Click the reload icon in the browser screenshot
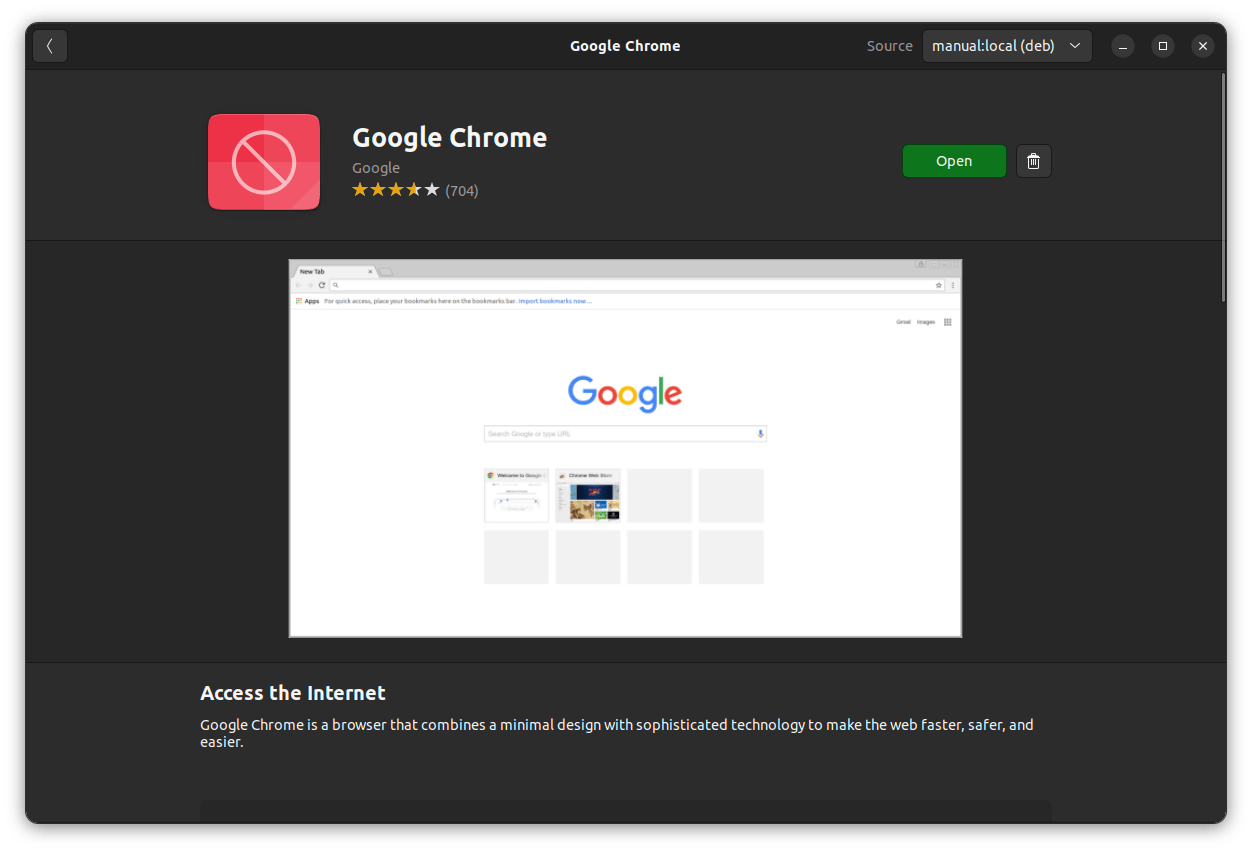 pos(320,284)
